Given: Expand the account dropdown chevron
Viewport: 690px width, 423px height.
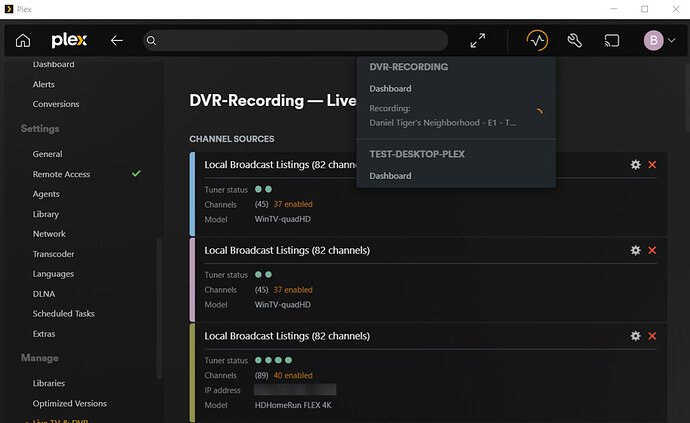Looking at the screenshot, I should 672,40.
